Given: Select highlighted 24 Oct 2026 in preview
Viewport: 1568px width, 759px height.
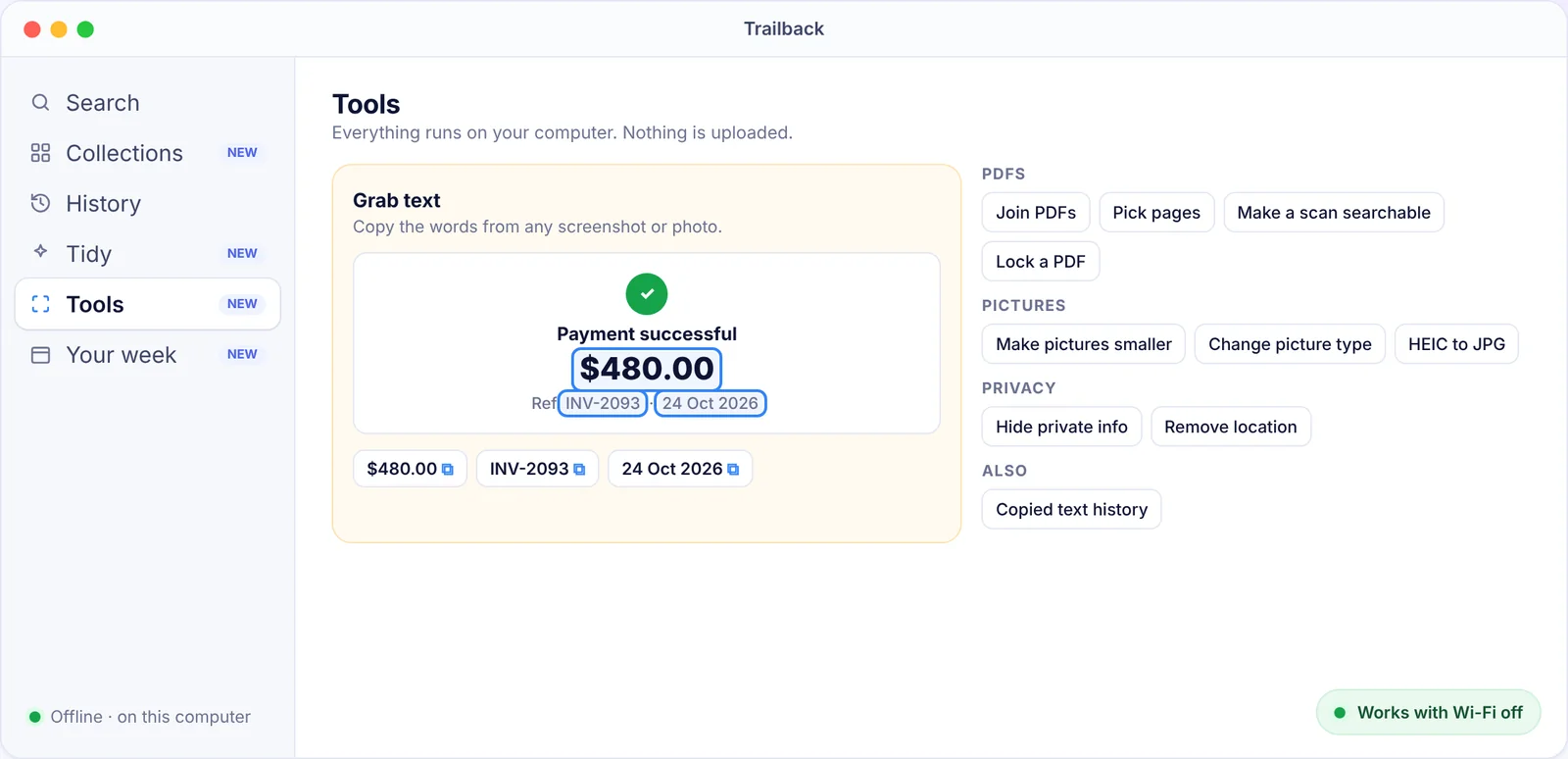Looking at the screenshot, I should [710, 403].
